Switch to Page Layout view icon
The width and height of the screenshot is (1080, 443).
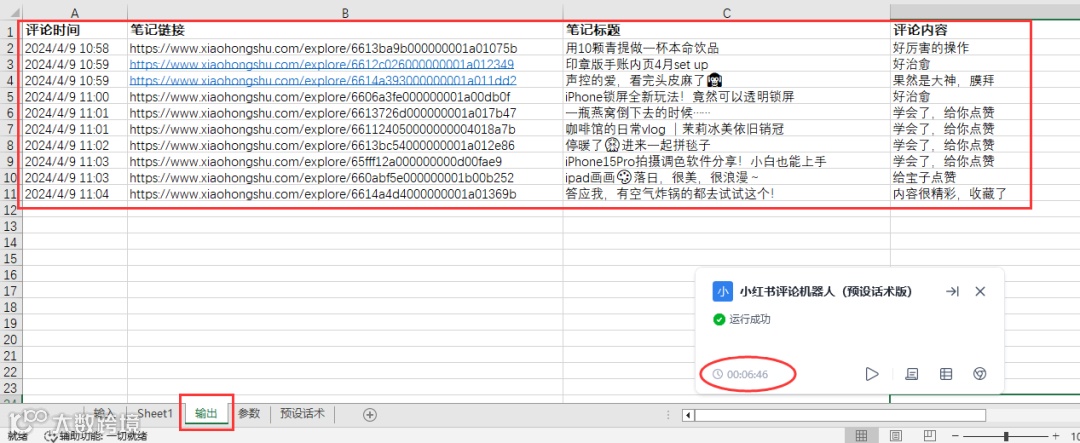(x=895, y=435)
